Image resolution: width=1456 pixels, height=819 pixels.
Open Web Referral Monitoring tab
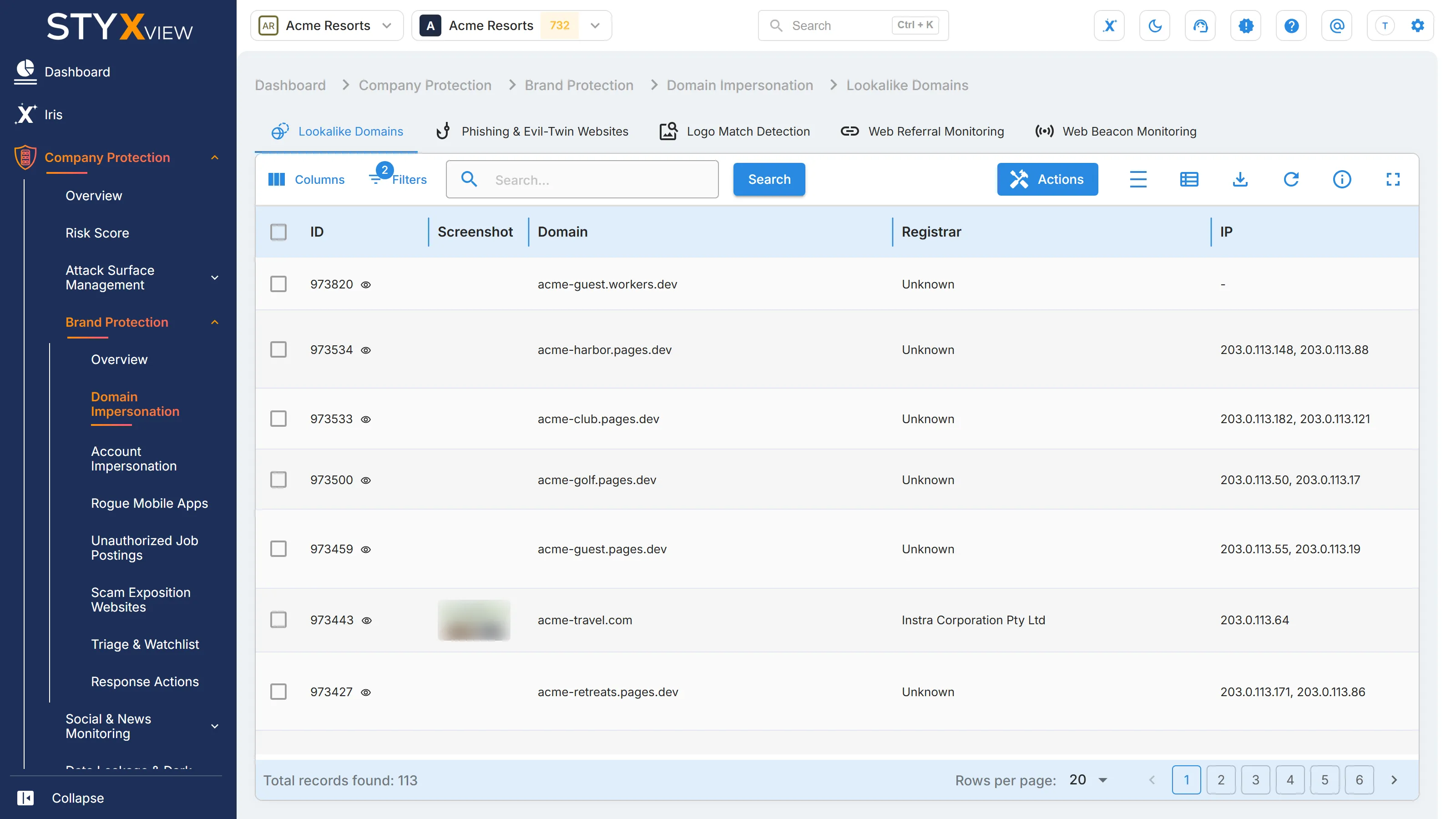(922, 131)
